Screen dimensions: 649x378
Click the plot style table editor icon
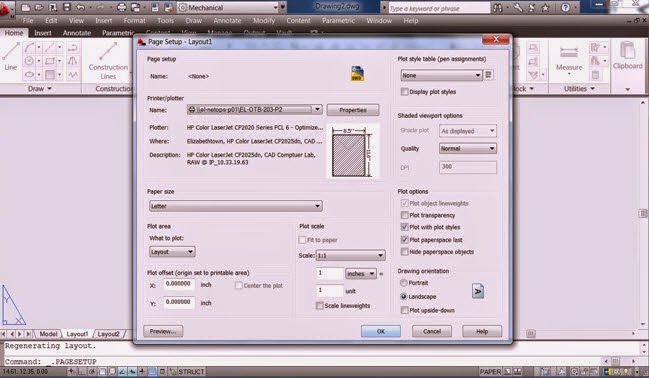489,75
